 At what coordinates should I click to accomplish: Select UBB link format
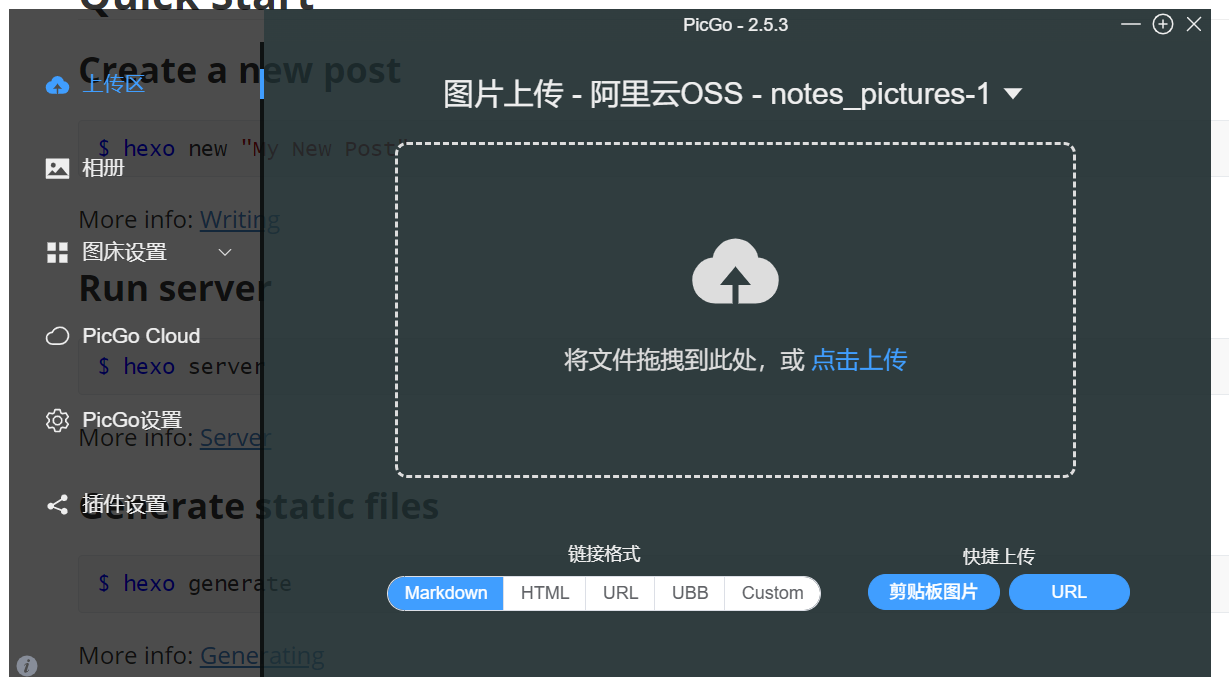tap(690, 593)
